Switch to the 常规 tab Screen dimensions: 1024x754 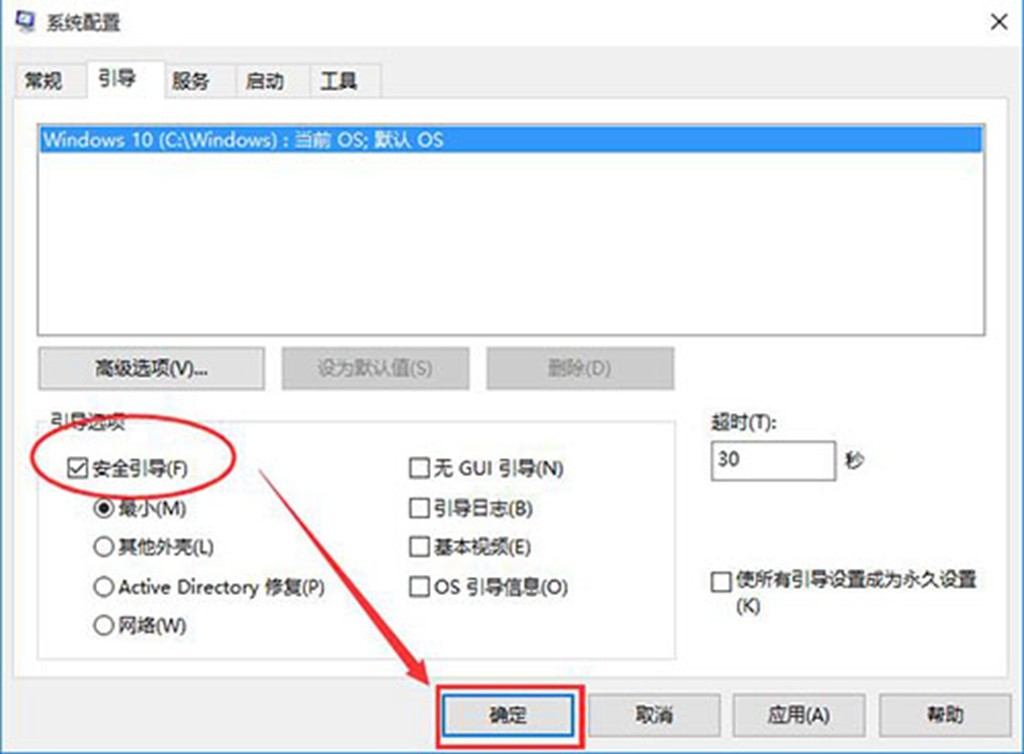(x=44, y=81)
